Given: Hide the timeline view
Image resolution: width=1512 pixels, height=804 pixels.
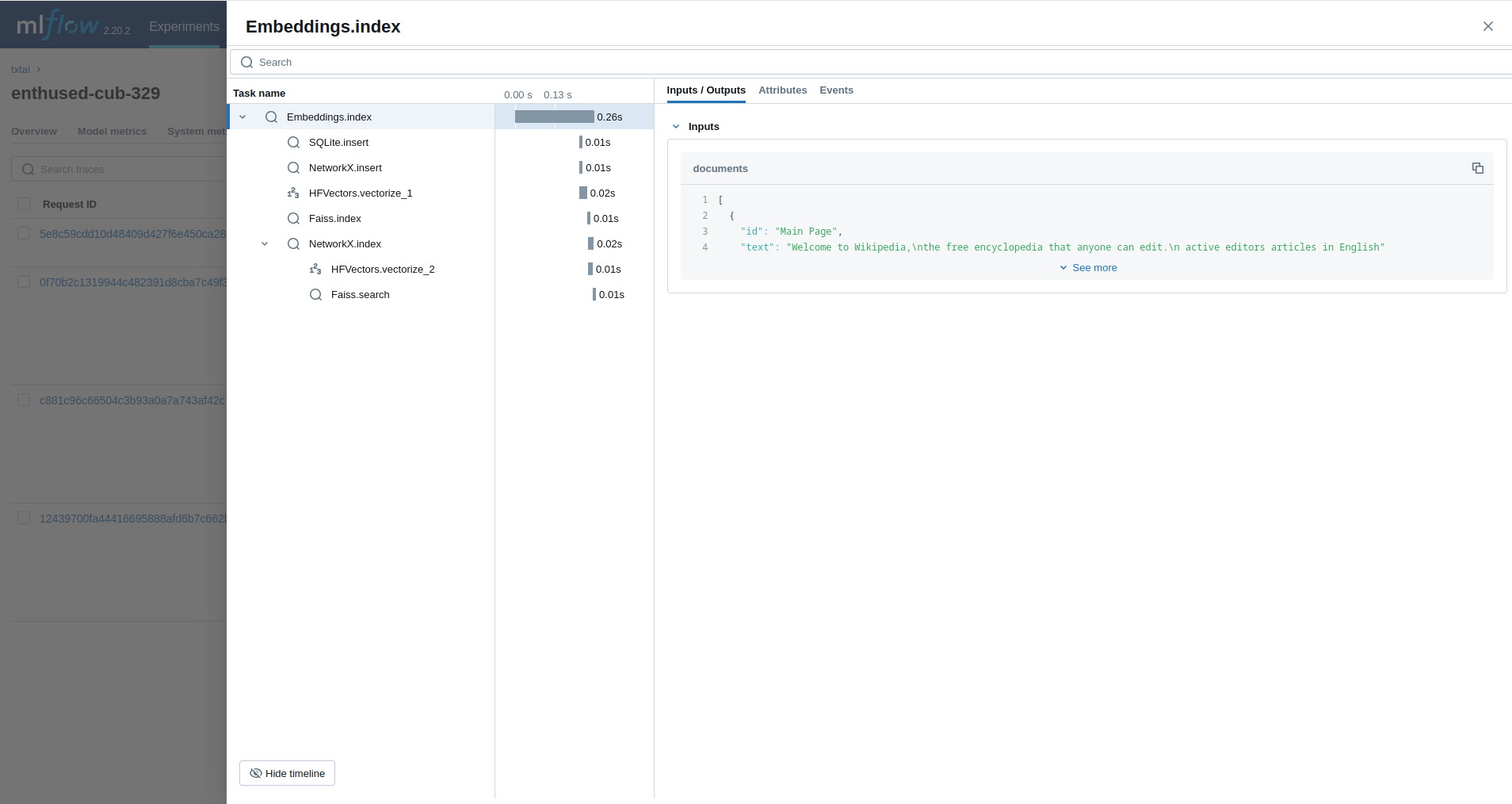Looking at the screenshot, I should point(287,773).
